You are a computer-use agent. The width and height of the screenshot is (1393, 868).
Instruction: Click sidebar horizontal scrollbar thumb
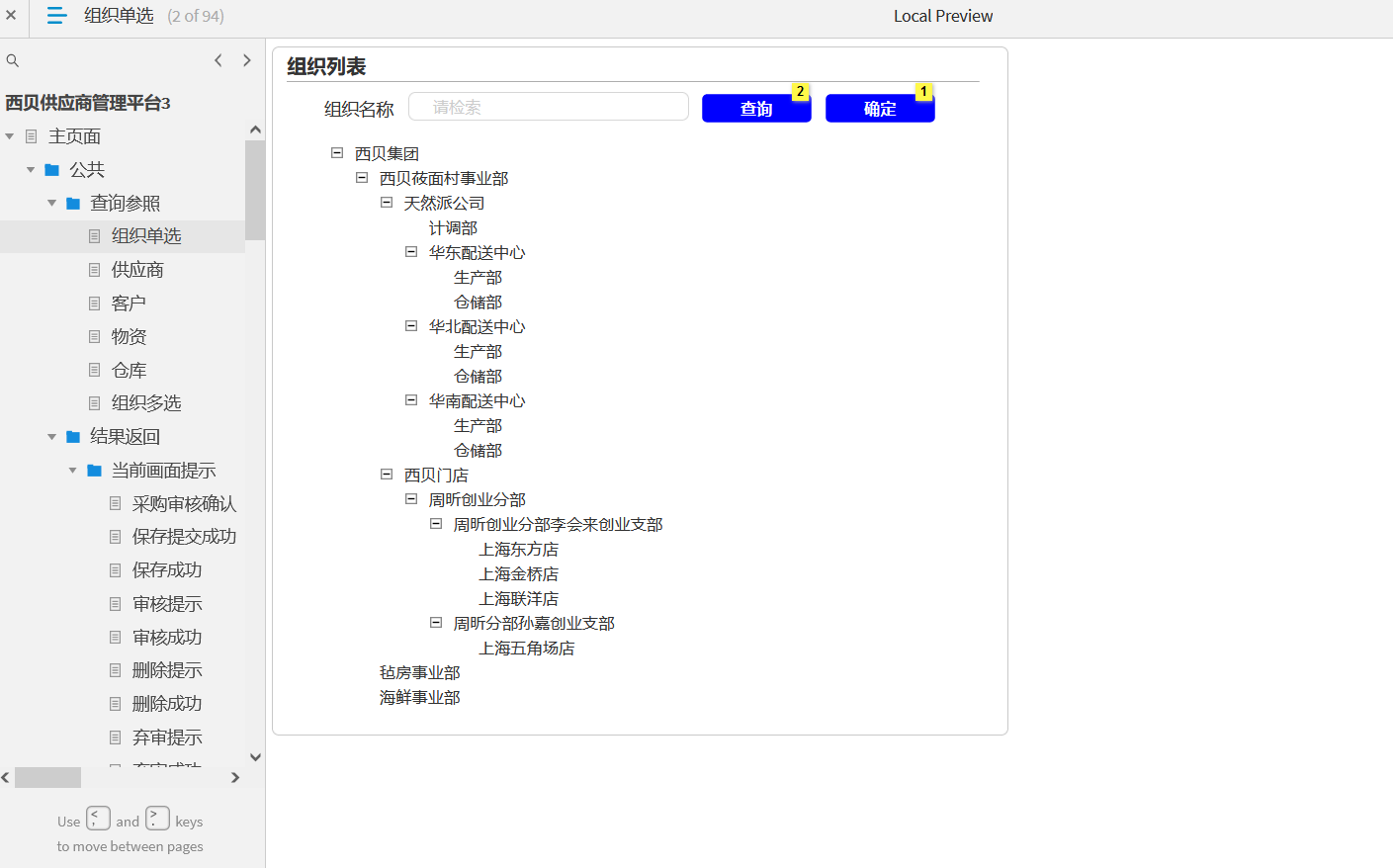pyautogui.click(x=47, y=778)
